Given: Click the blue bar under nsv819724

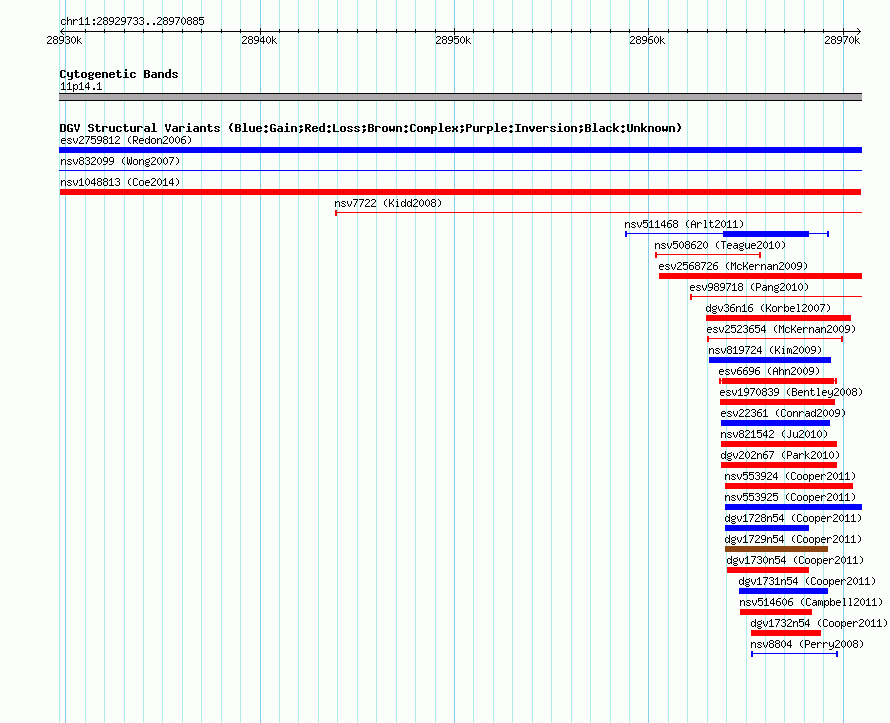Looking at the screenshot, I should 770,360.
